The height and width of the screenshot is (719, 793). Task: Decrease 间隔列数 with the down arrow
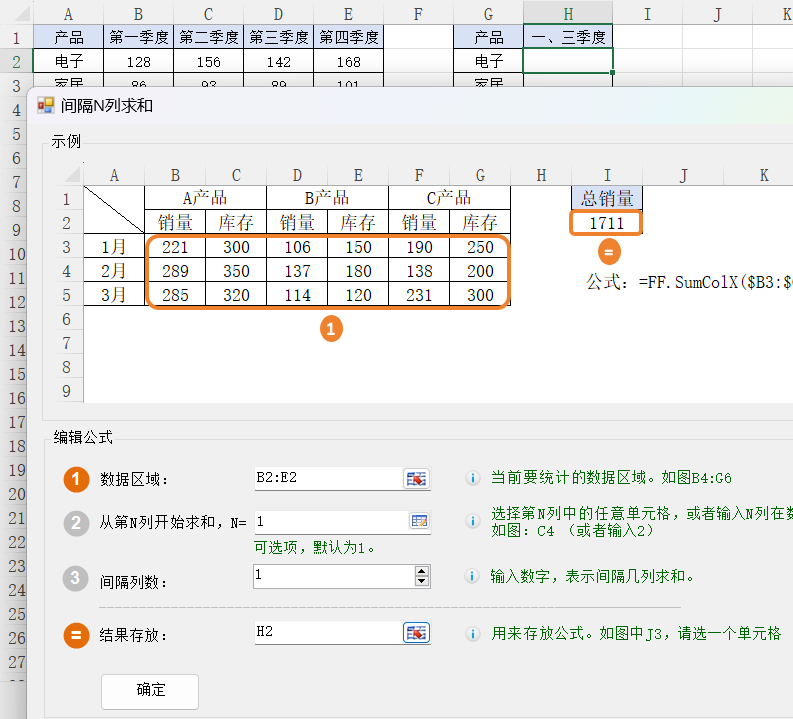pyautogui.click(x=421, y=581)
